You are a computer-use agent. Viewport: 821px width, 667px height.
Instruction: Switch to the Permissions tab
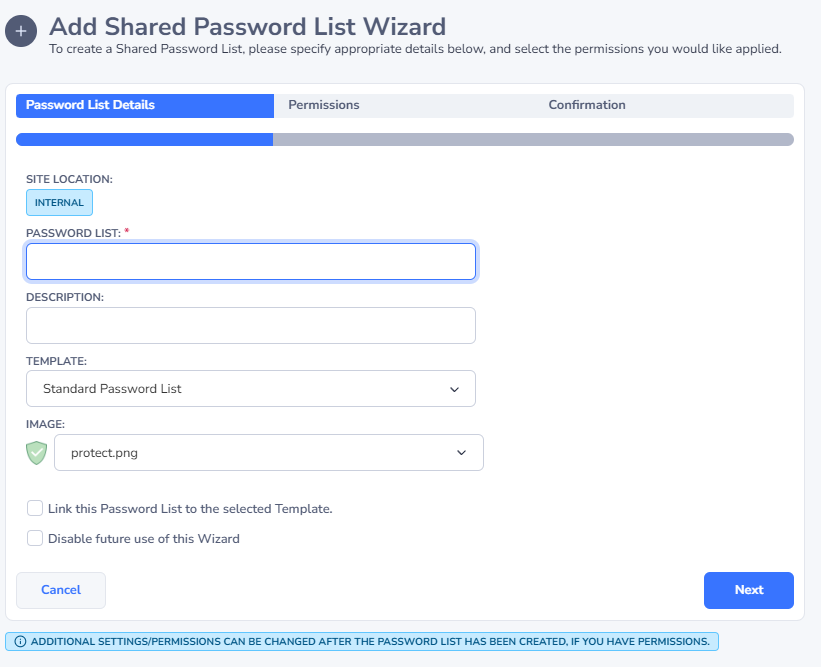(324, 105)
